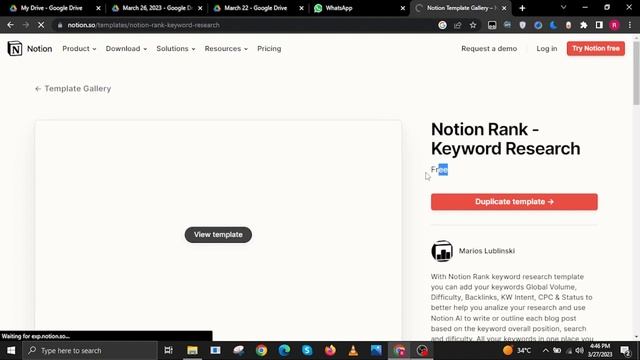
Task: Click the Google icon in address bar
Action: pos(442,25)
